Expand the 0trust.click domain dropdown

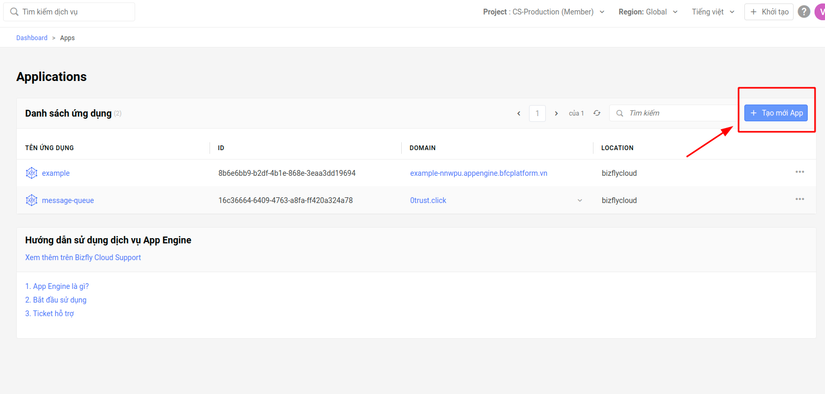click(580, 200)
